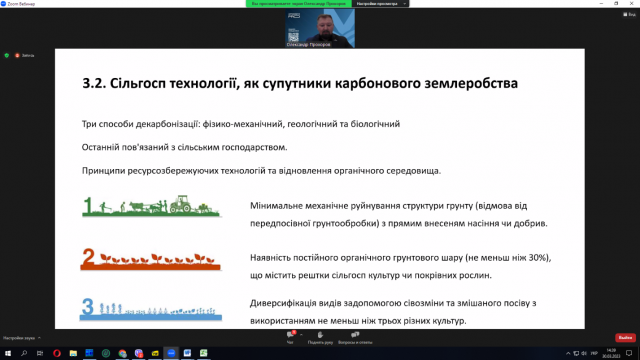Open the Windows Start menu

pos(7,353)
